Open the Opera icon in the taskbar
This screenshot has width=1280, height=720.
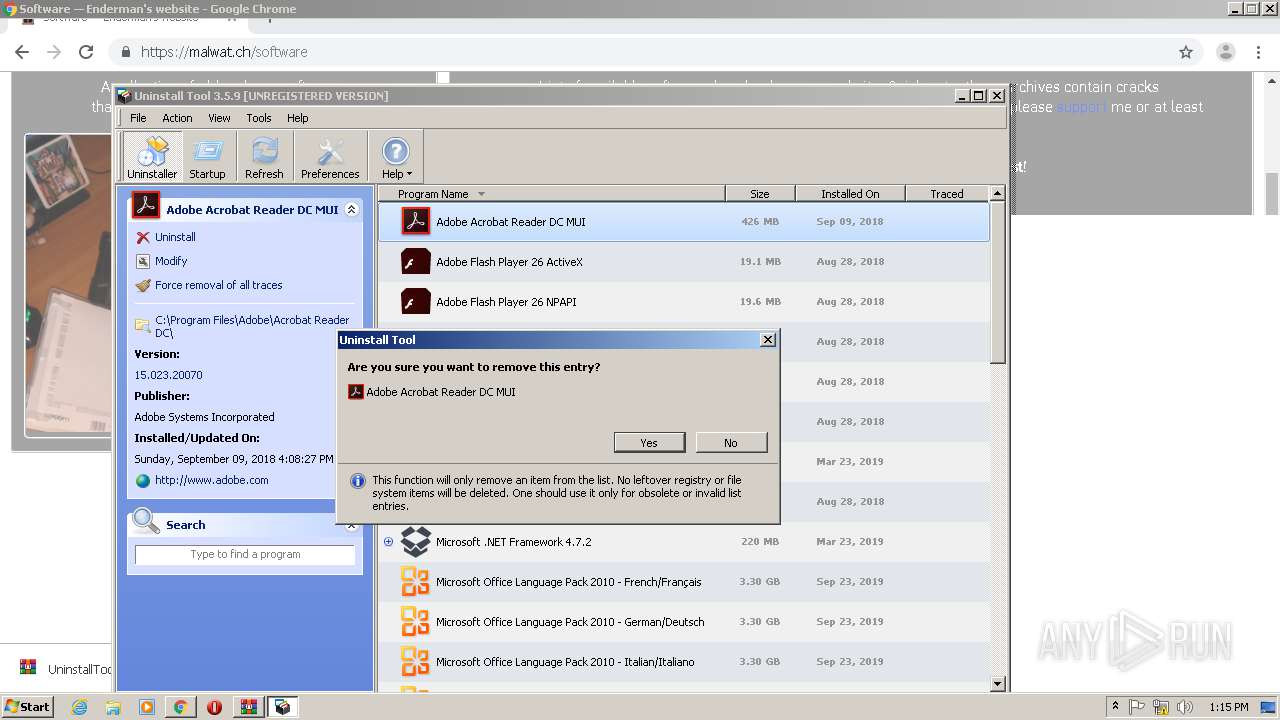pos(214,707)
